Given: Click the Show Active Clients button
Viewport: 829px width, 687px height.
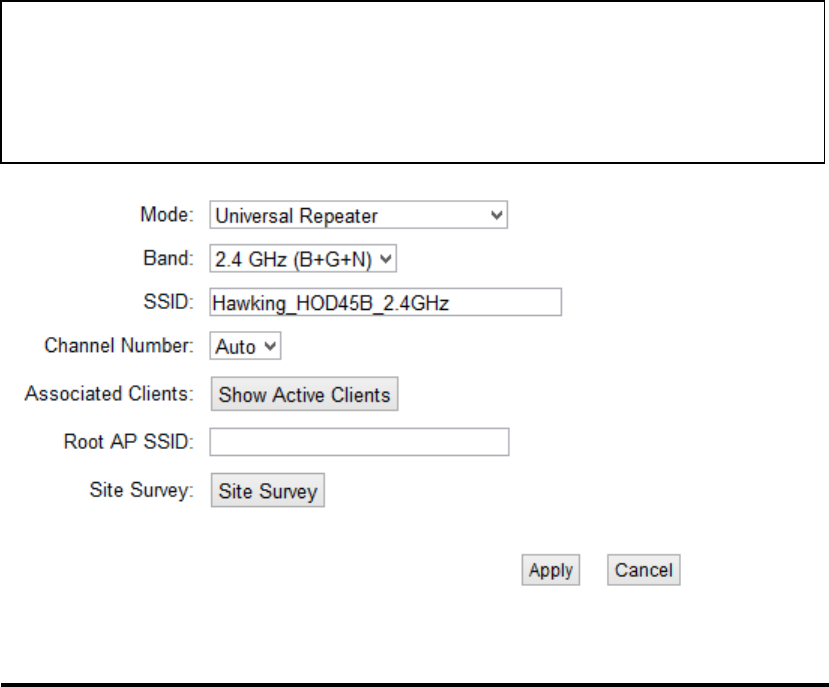Looking at the screenshot, I should click(x=305, y=394).
